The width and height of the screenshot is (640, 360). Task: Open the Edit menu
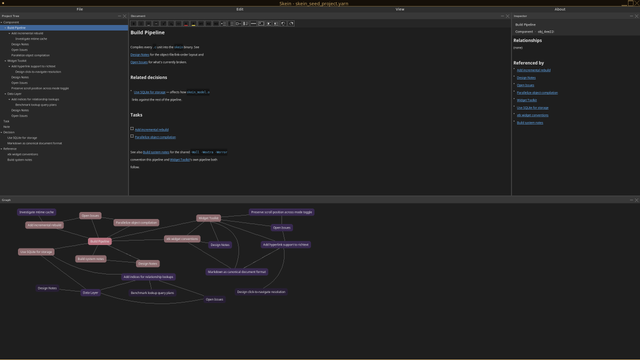pos(240,9)
